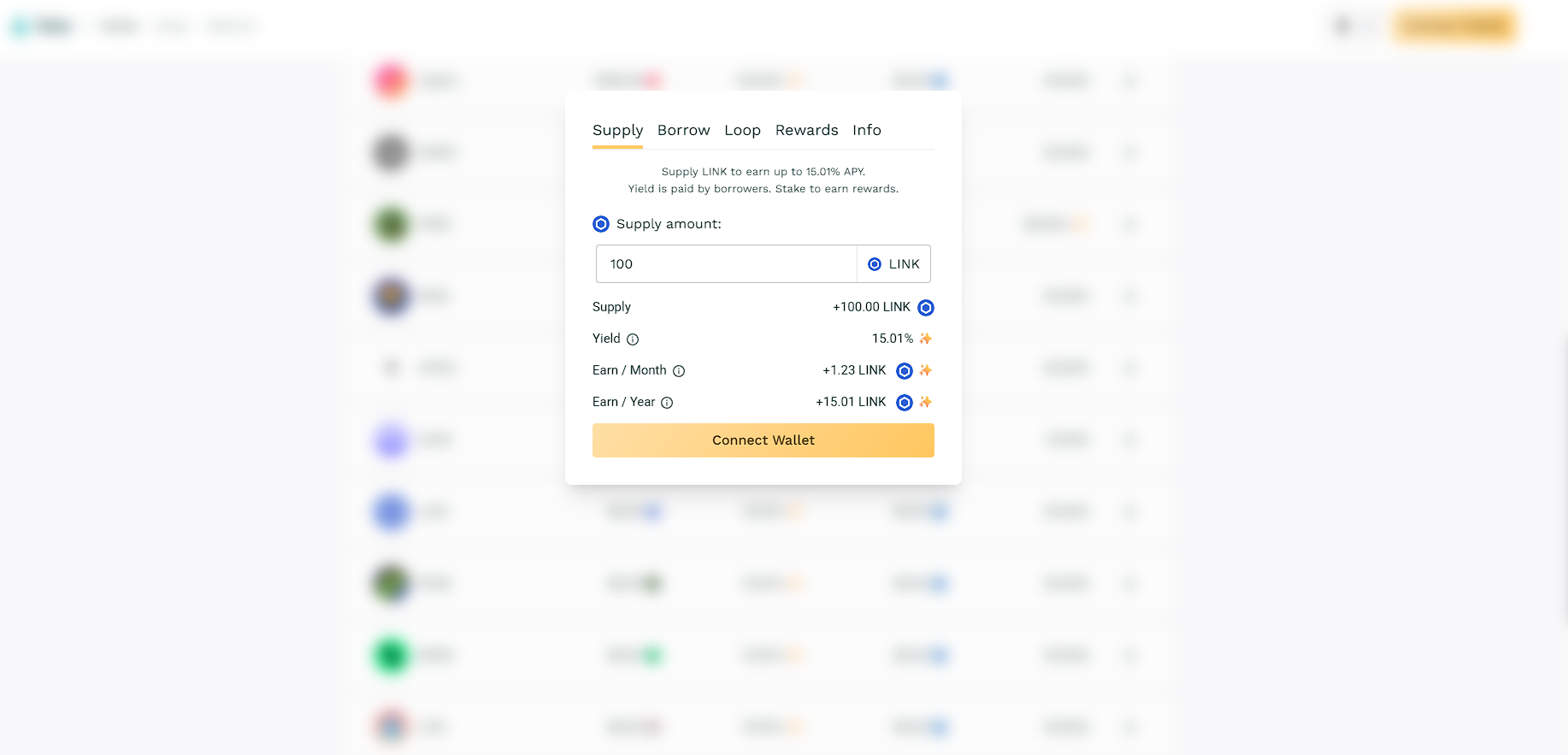This screenshot has height=755, width=1568.
Task: Open the Loop tab
Action: point(742,130)
